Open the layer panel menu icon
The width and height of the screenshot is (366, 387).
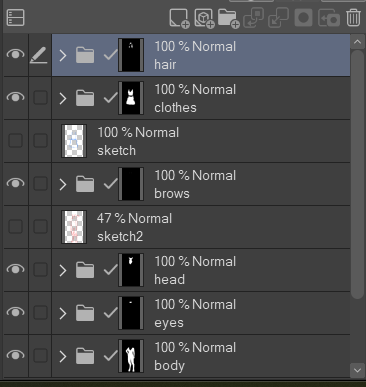click(x=15, y=17)
